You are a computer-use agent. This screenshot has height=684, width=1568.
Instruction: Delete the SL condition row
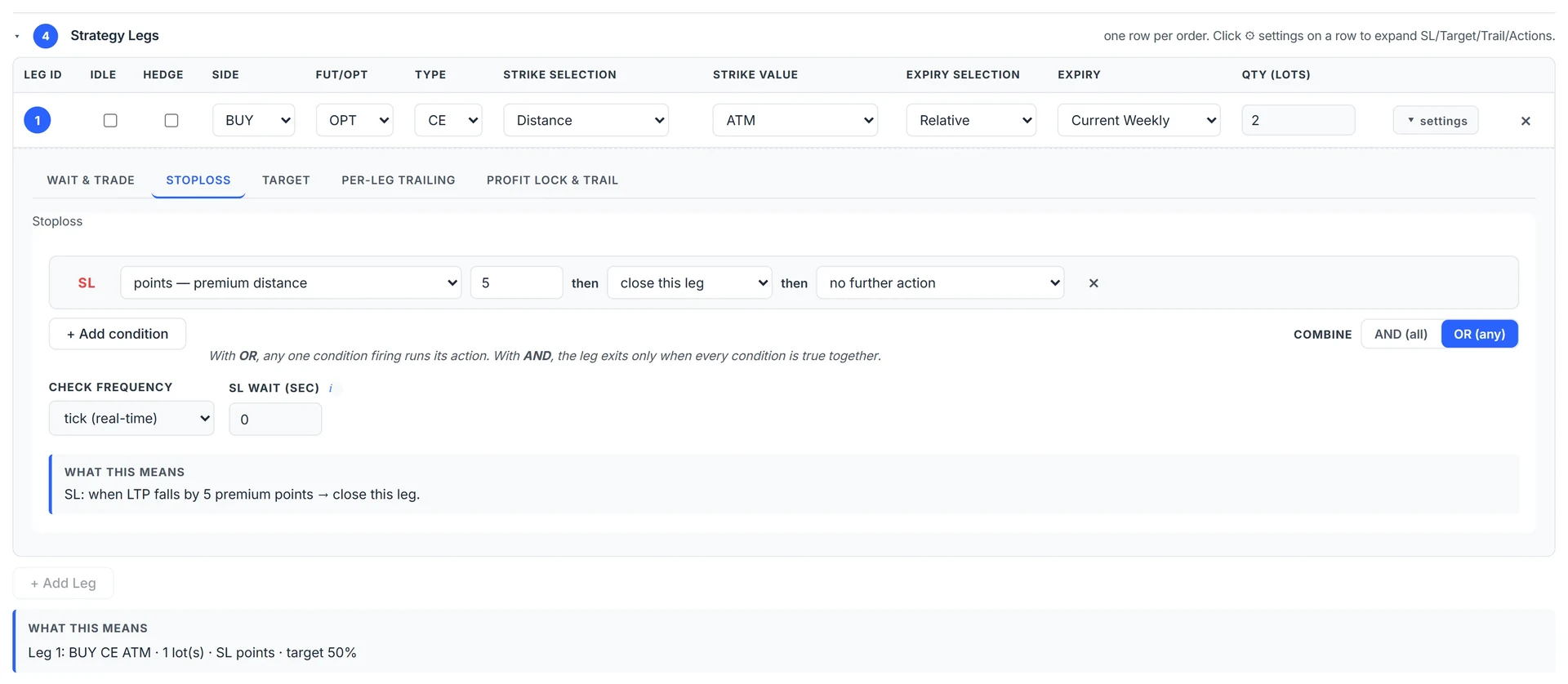[1094, 283]
